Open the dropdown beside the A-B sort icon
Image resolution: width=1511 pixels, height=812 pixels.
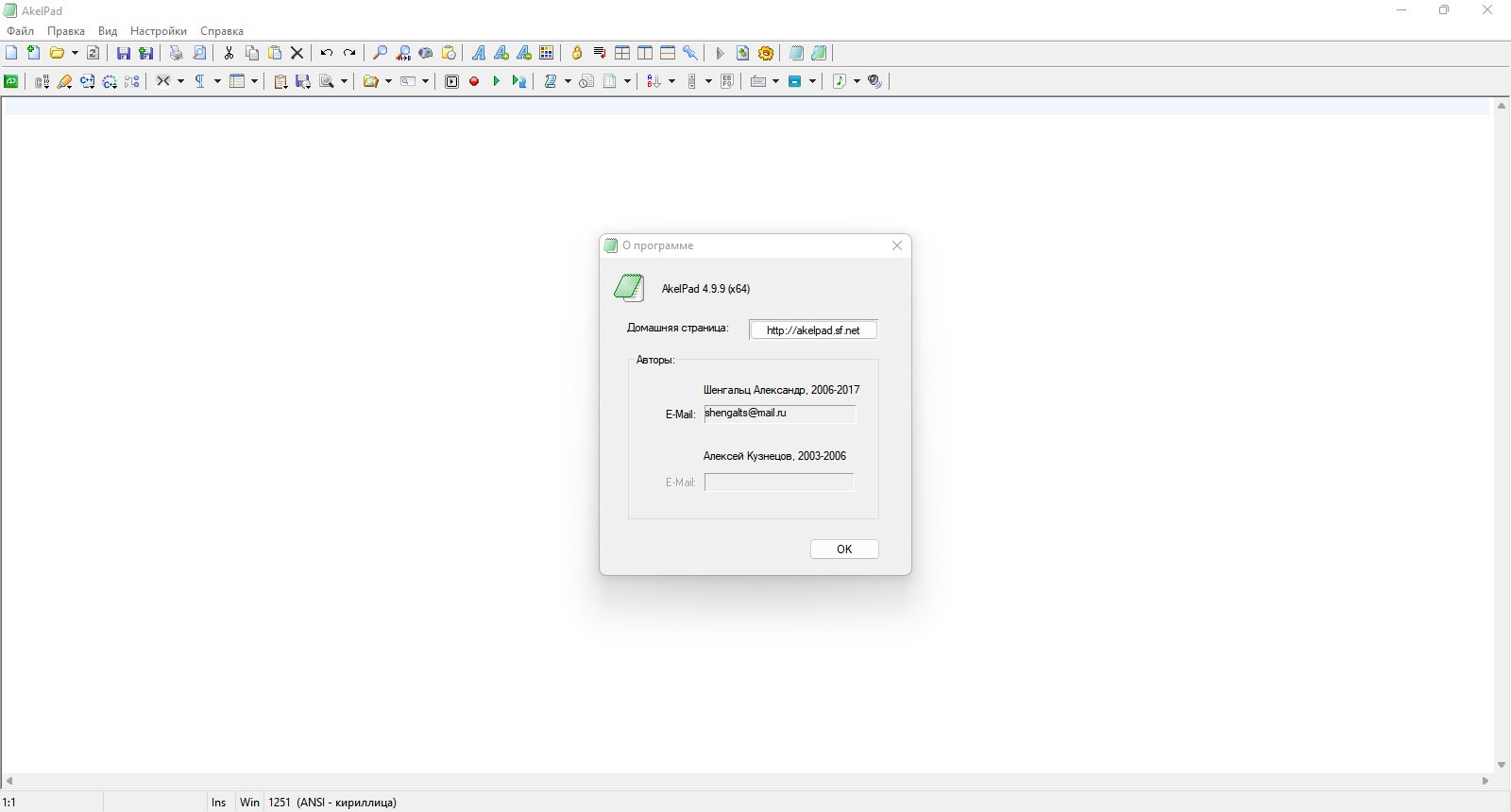tap(671, 81)
